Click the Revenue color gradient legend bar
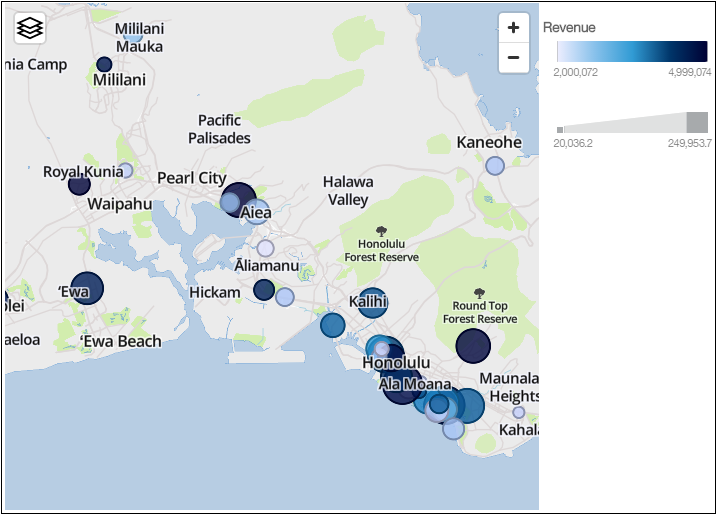The height and width of the screenshot is (517, 720). 632,52
